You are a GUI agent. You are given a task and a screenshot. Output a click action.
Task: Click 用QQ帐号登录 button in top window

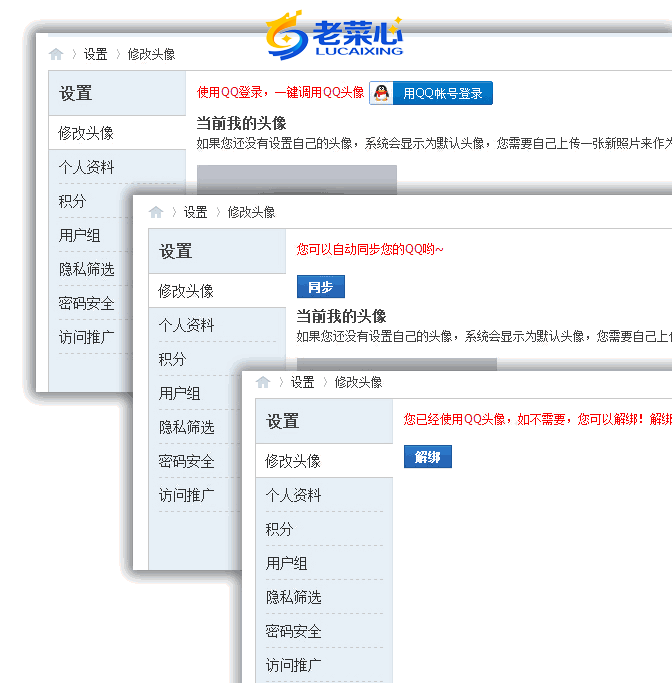coord(431,93)
